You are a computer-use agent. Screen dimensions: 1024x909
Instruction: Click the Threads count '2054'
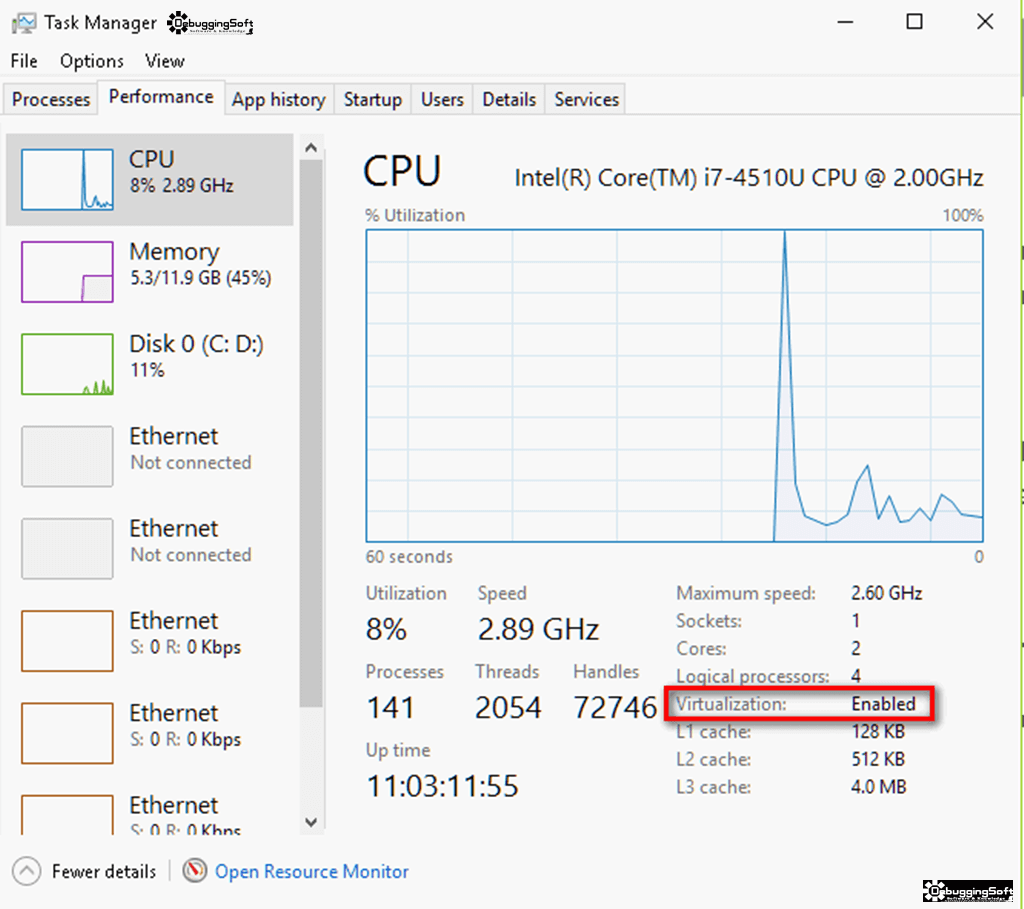click(x=508, y=707)
